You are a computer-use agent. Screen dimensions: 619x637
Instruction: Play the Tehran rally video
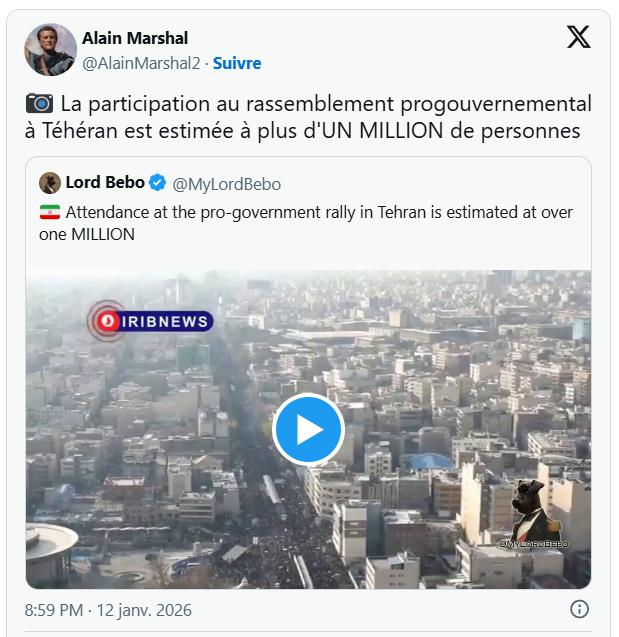pyautogui.click(x=308, y=429)
